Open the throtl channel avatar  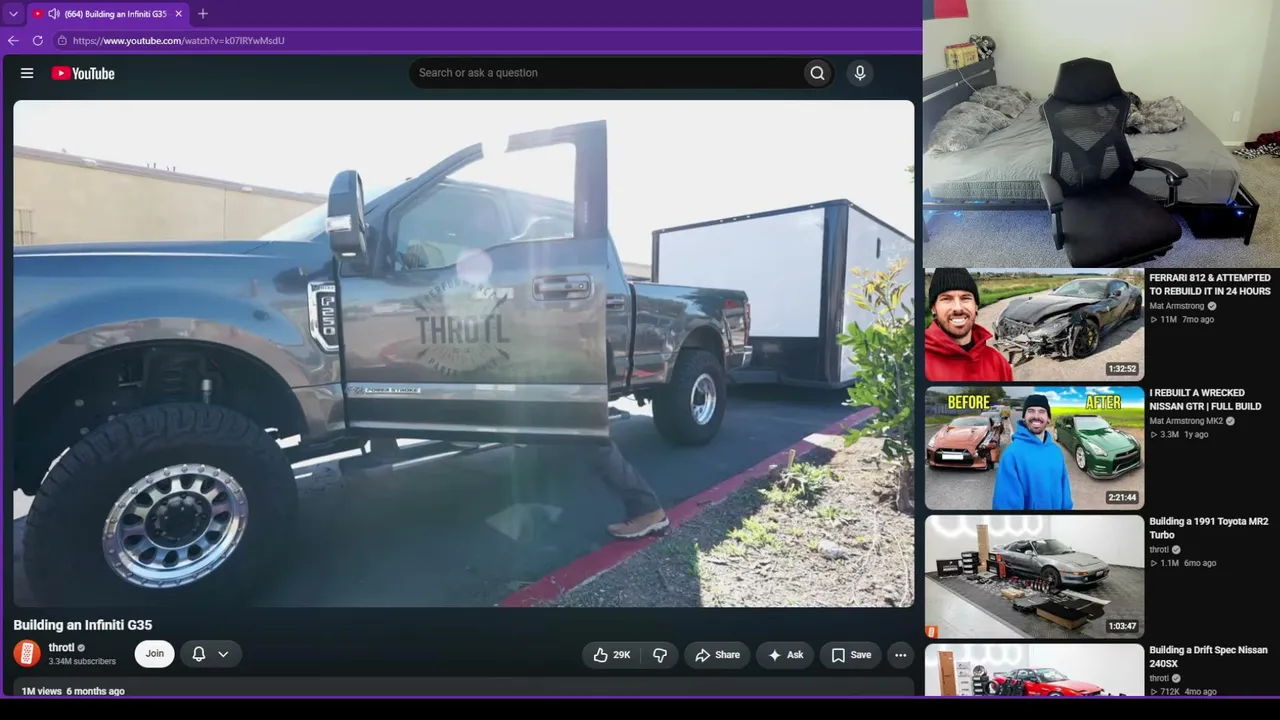pyautogui.click(x=27, y=654)
